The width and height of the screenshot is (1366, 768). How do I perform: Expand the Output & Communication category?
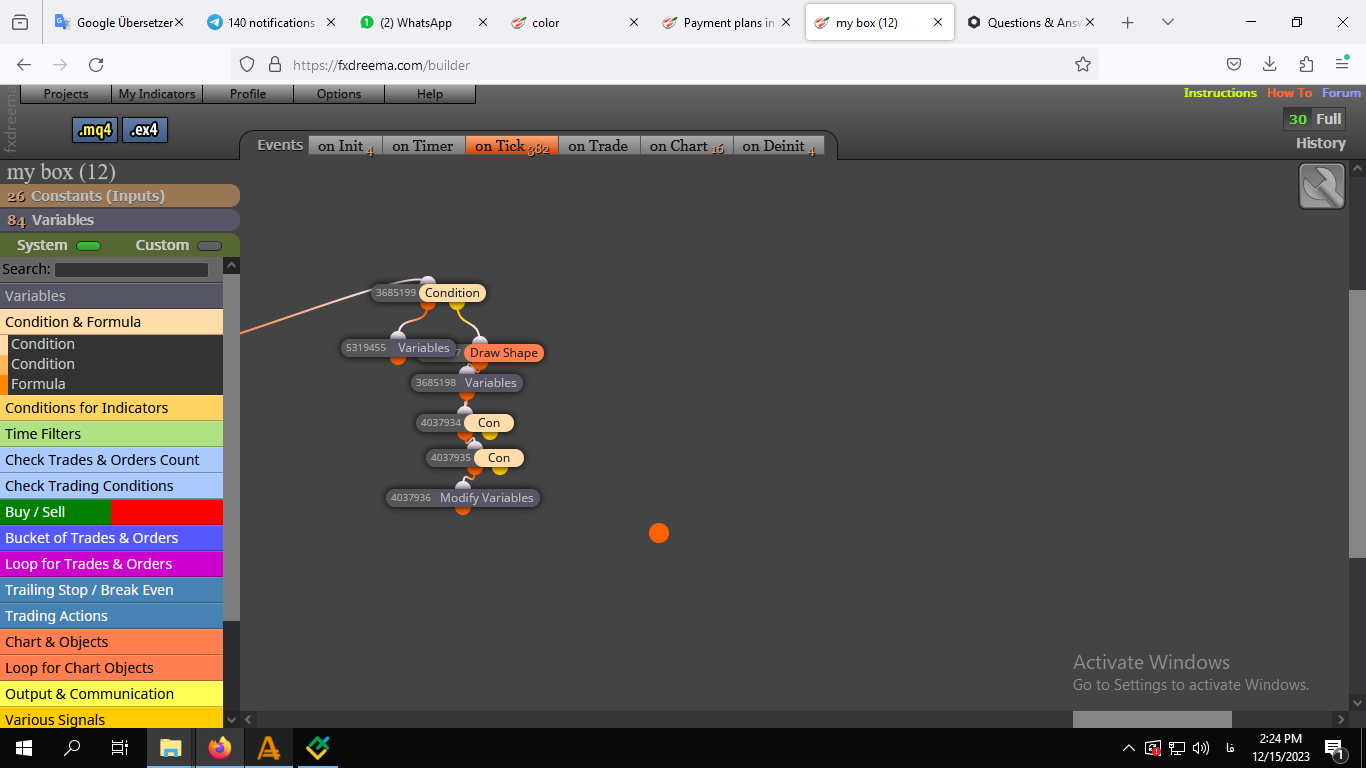click(x=111, y=694)
